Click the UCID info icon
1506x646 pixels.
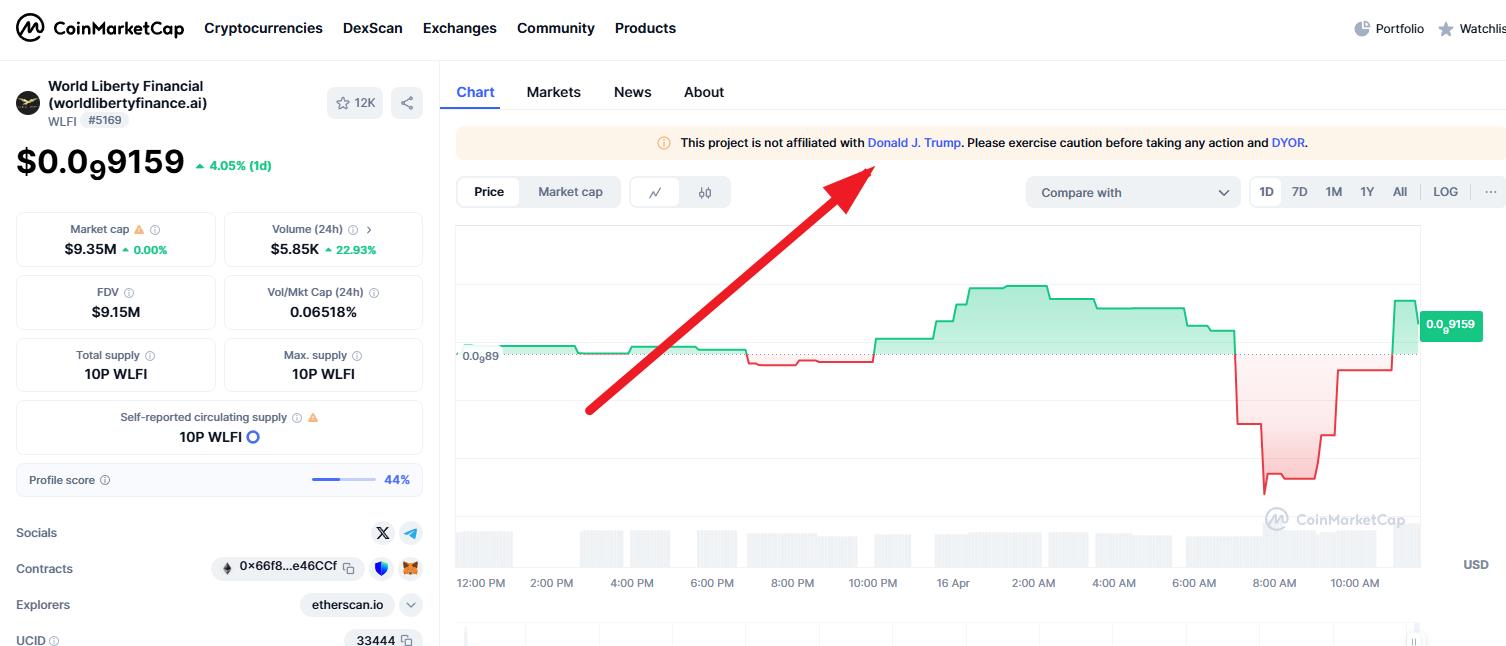54,640
